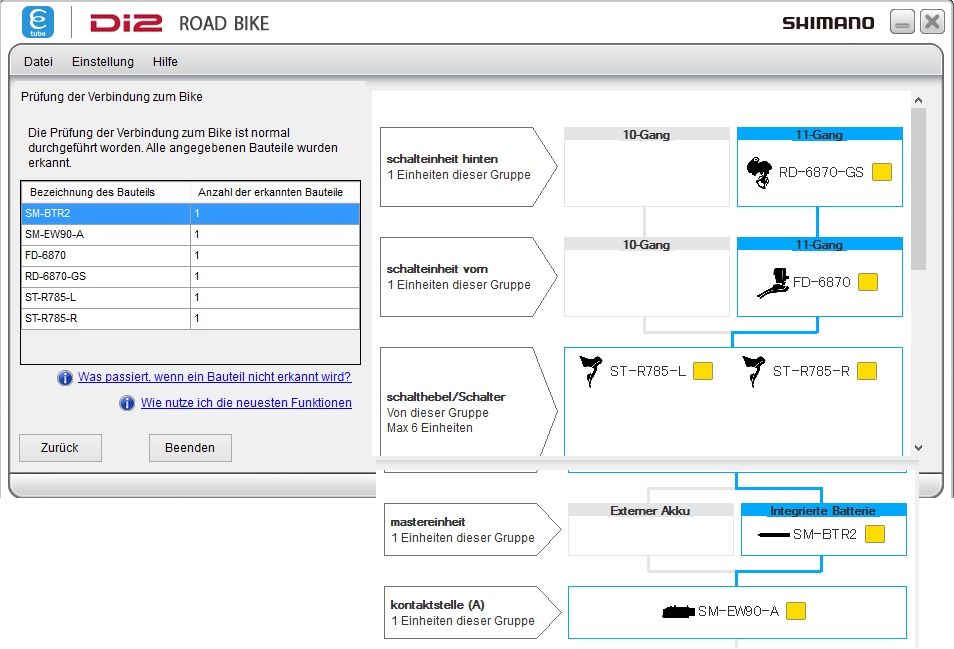Open 'Wie nutze ich die neuesten Funktionen' link

point(246,403)
